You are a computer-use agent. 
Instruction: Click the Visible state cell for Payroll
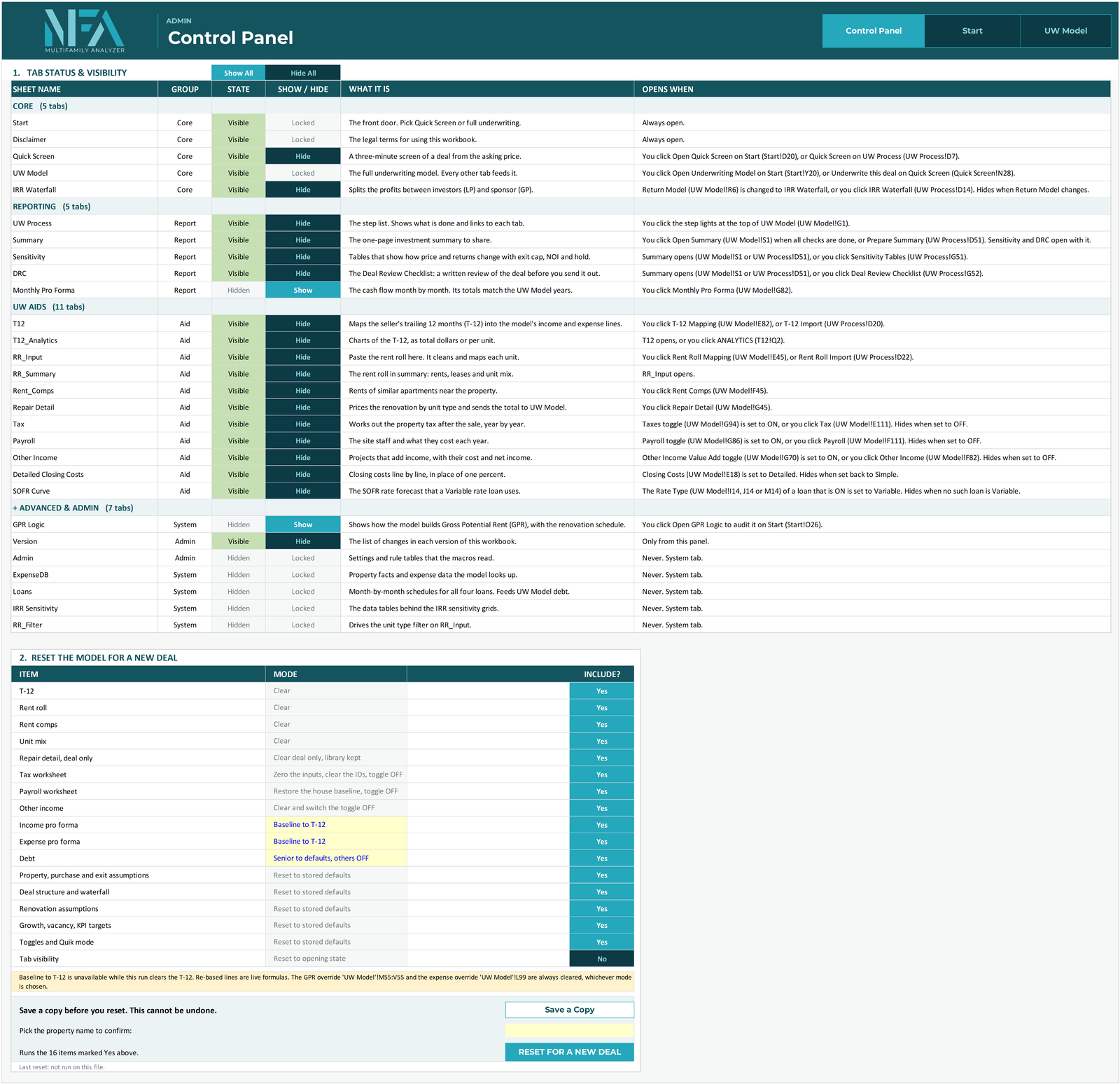238,441
